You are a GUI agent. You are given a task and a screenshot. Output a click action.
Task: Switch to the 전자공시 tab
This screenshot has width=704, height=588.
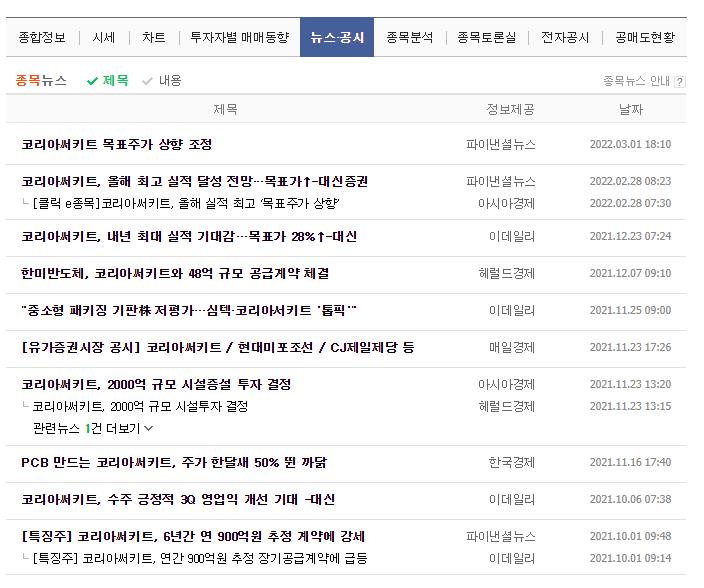(565, 37)
